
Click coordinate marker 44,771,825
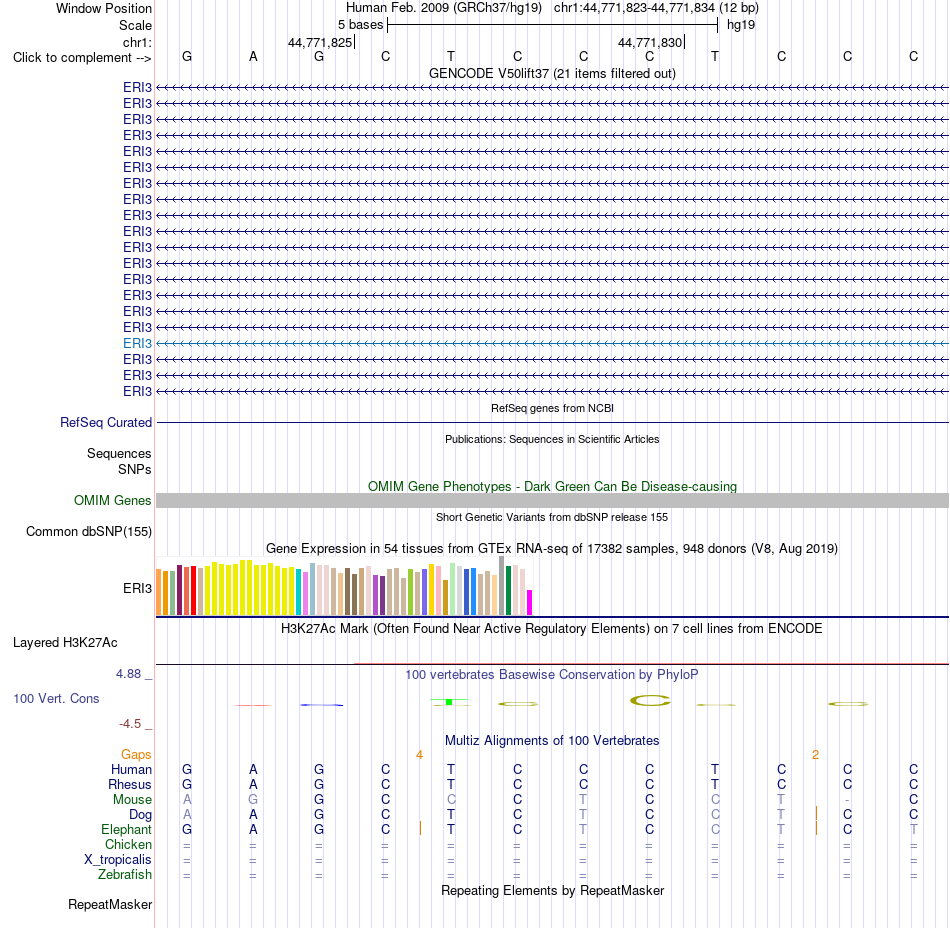[x=320, y=42]
